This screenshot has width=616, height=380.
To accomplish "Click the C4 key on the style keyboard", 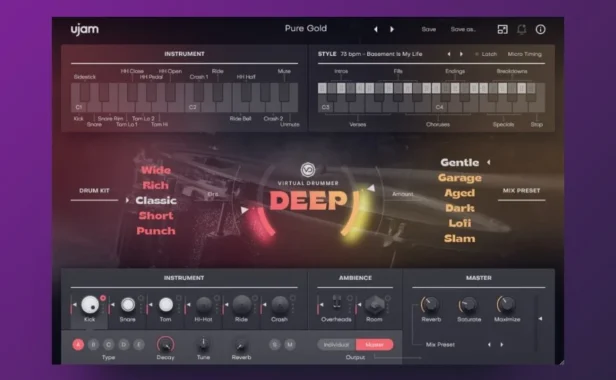I will tap(439, 107).
